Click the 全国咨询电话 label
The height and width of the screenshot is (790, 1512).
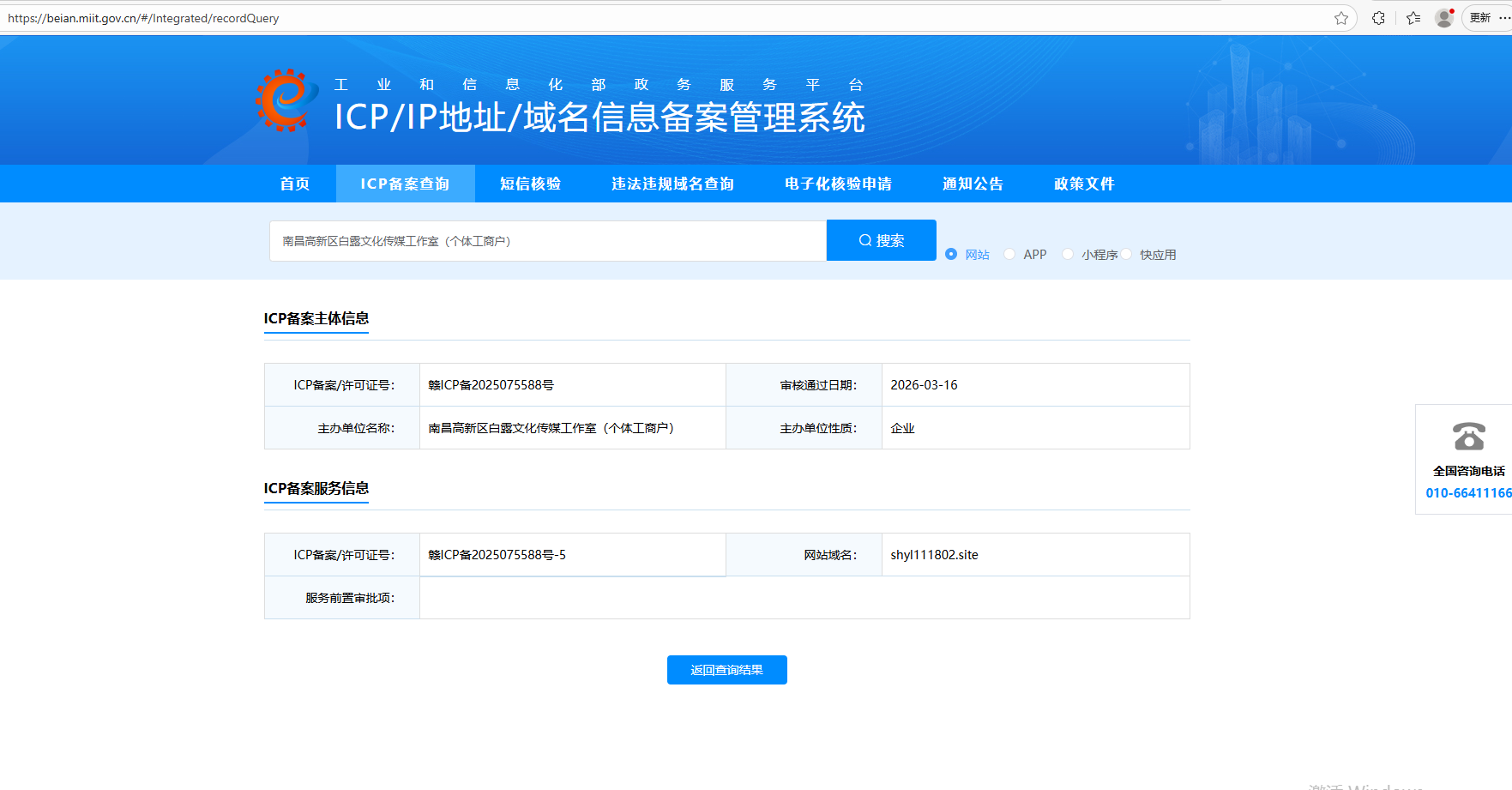[x=1468, y=471]
